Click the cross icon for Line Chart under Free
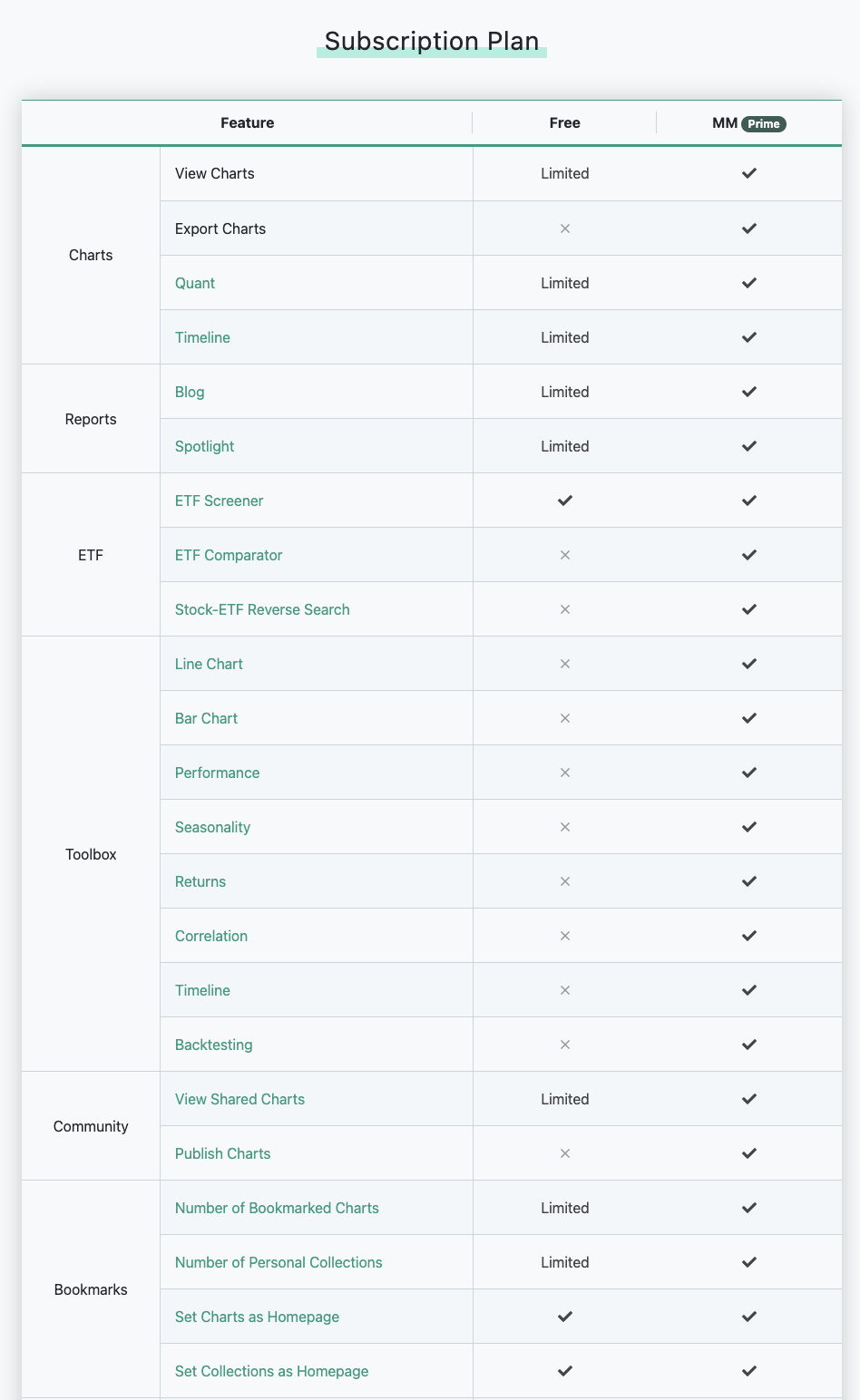Image resolution: width=860 pixels, height=1400 pixels. click(x=564, y=663)
